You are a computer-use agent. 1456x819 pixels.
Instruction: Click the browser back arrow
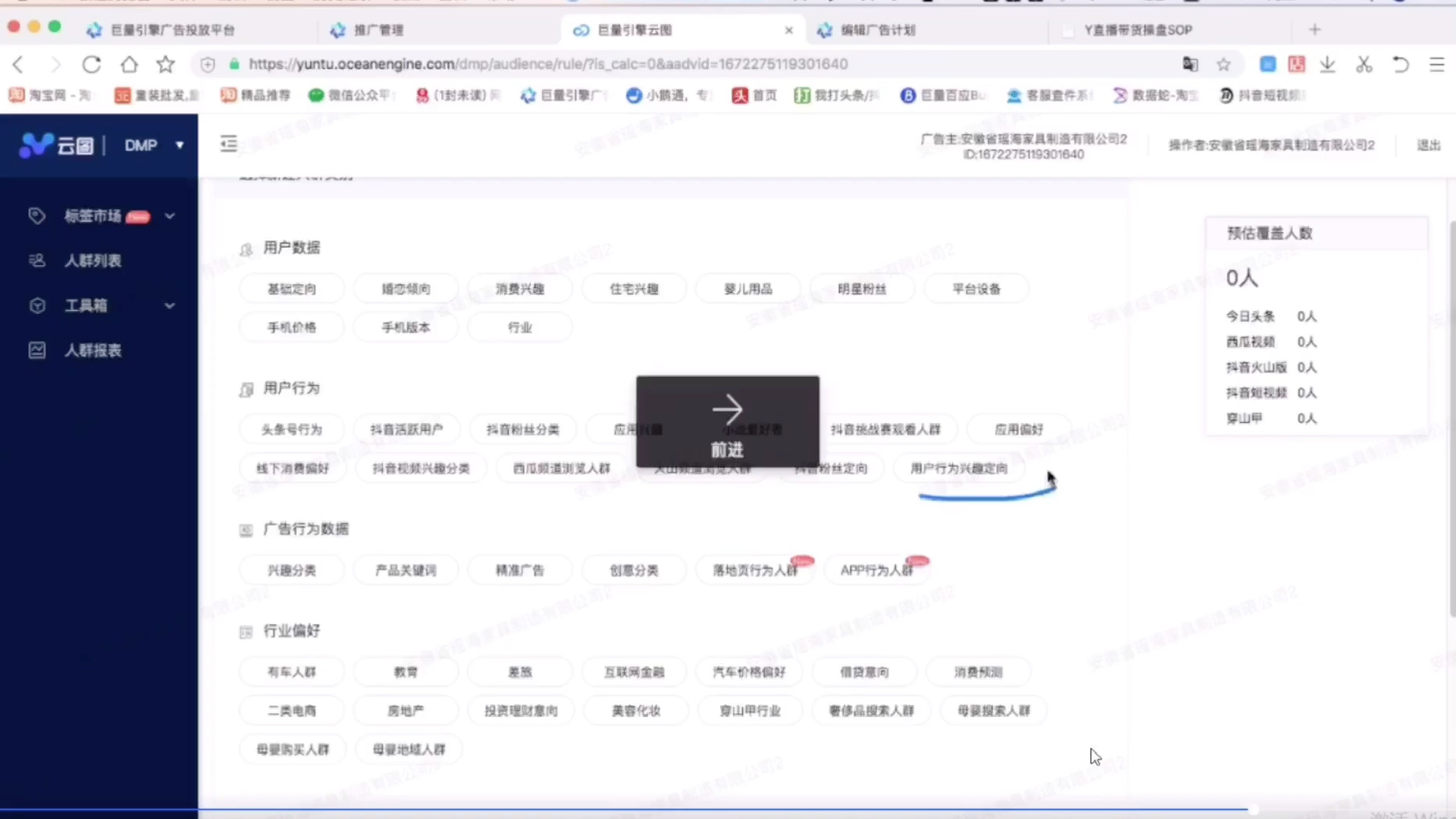pyautogui.click(x=18, y=64)
